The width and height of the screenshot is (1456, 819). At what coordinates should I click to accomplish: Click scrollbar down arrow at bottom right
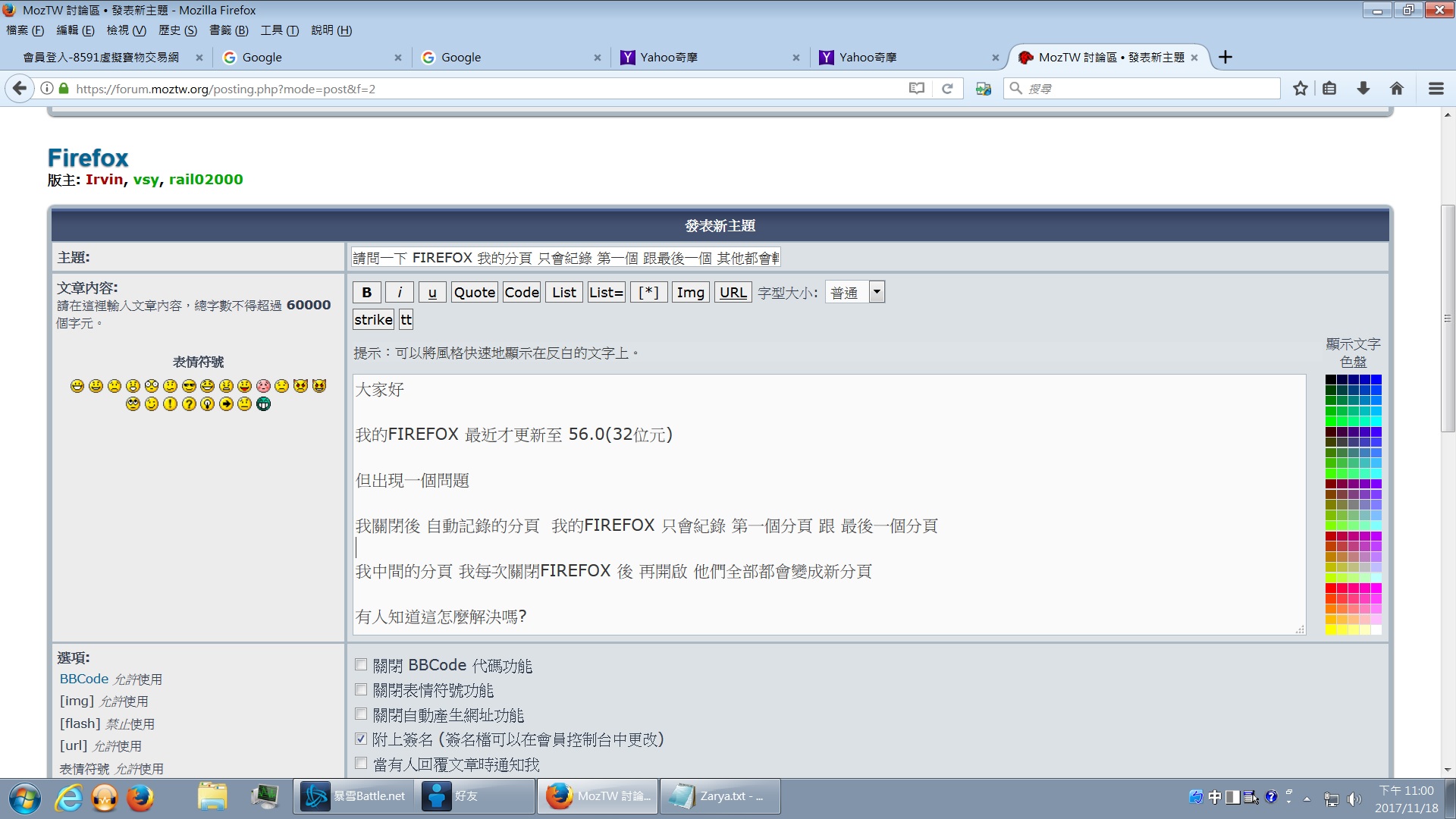point(1447,770)
